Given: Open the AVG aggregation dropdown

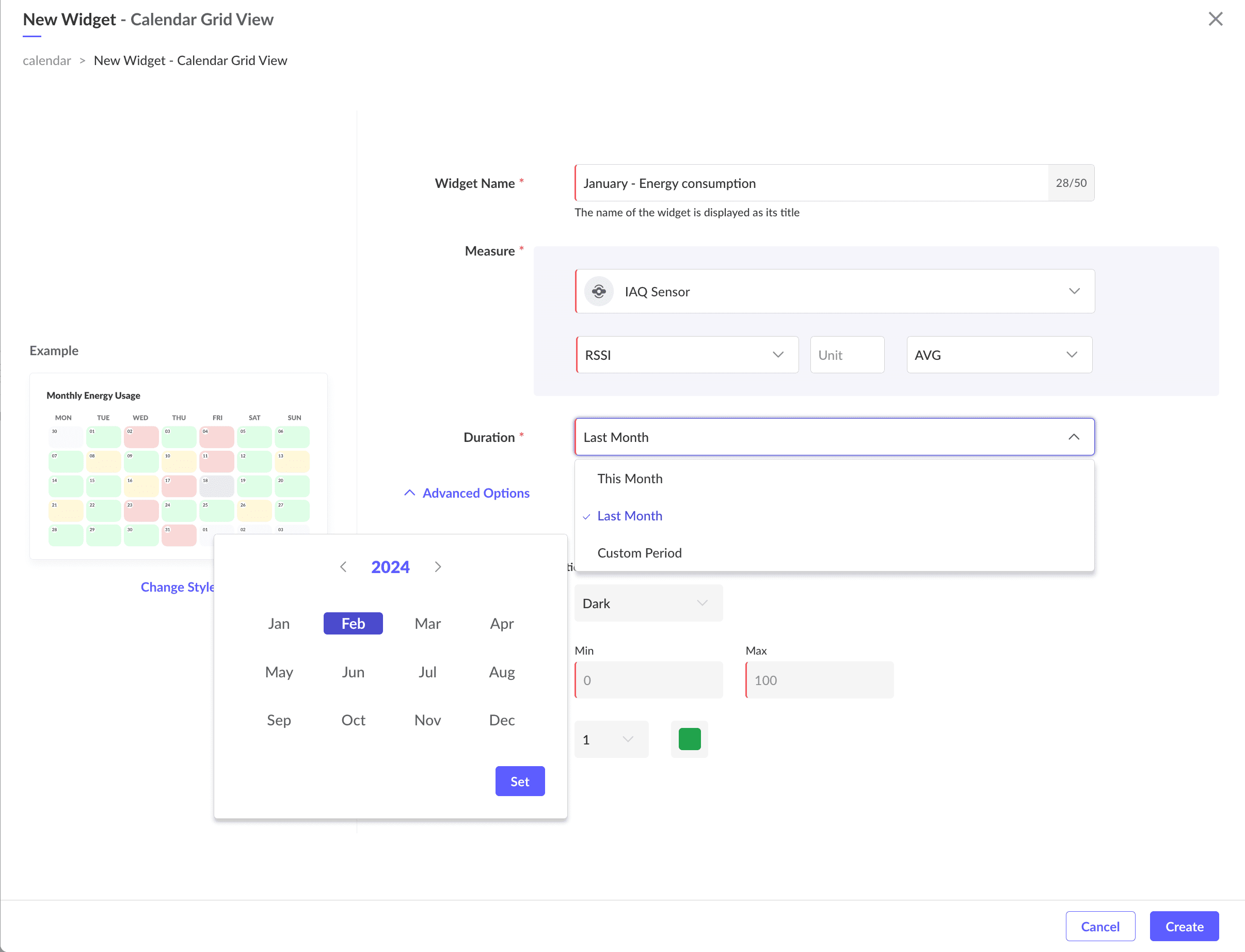Looking at the screenshot, I should tap(999, 355).
